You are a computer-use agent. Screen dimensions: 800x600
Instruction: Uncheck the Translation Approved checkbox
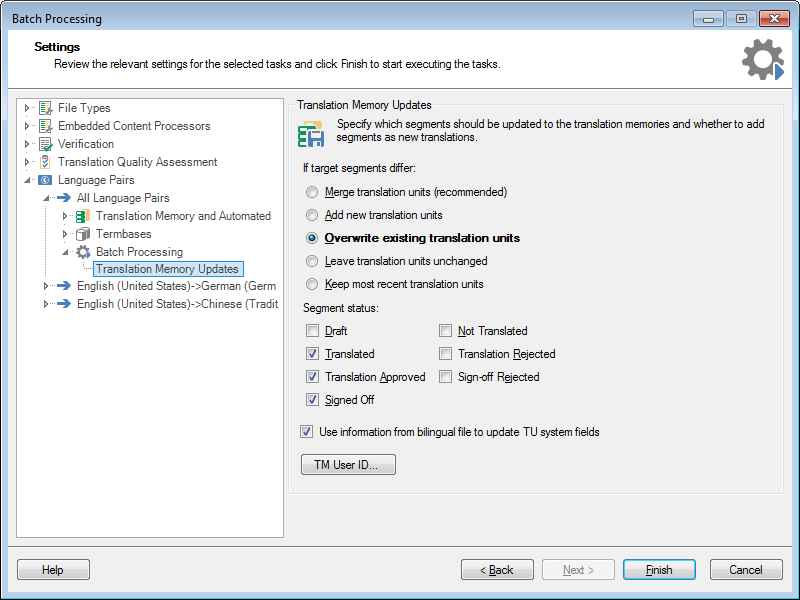[x=313, y=377]
